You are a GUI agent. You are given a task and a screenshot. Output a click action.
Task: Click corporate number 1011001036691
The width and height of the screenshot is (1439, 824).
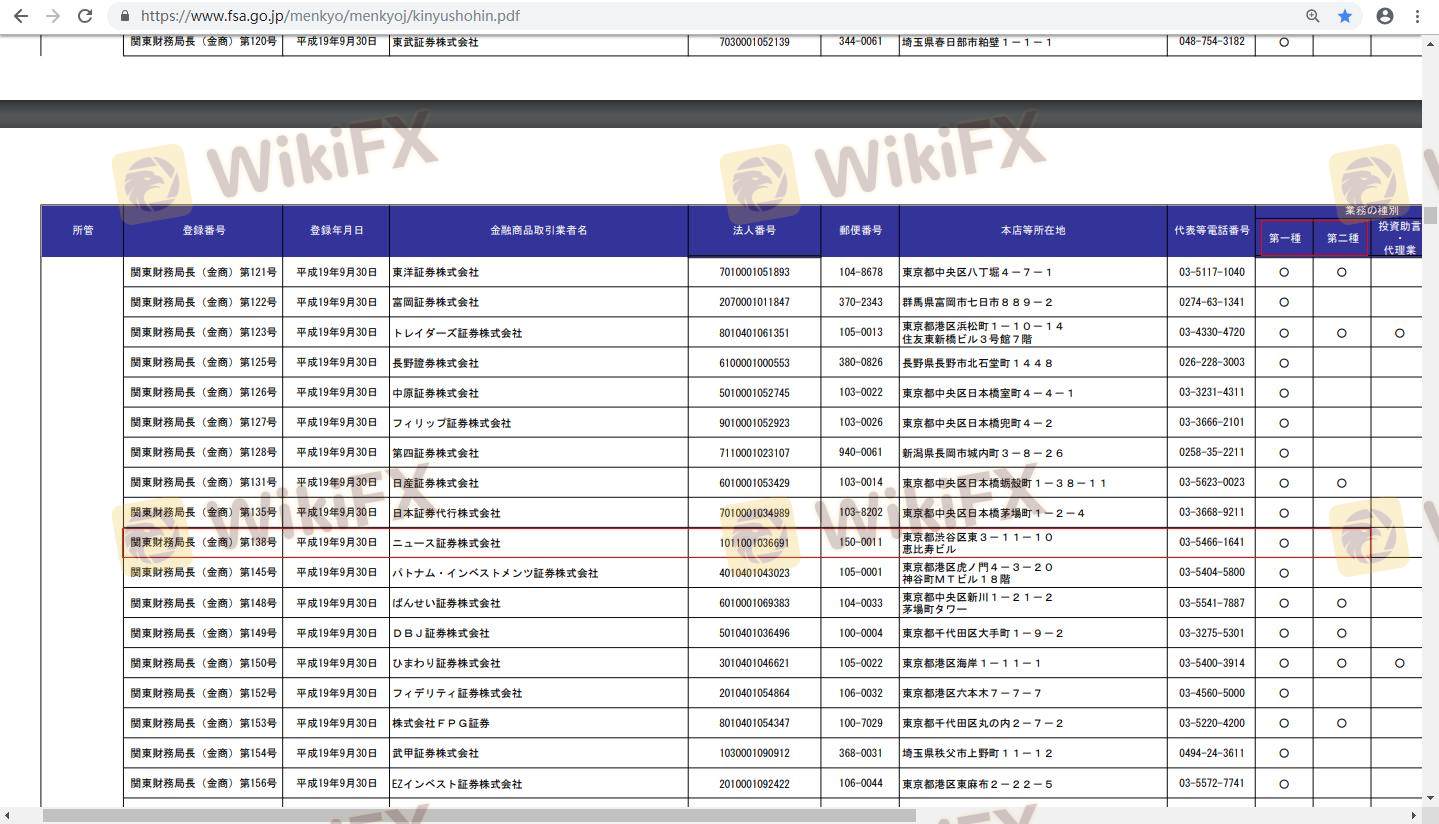[x=754, y=543]
